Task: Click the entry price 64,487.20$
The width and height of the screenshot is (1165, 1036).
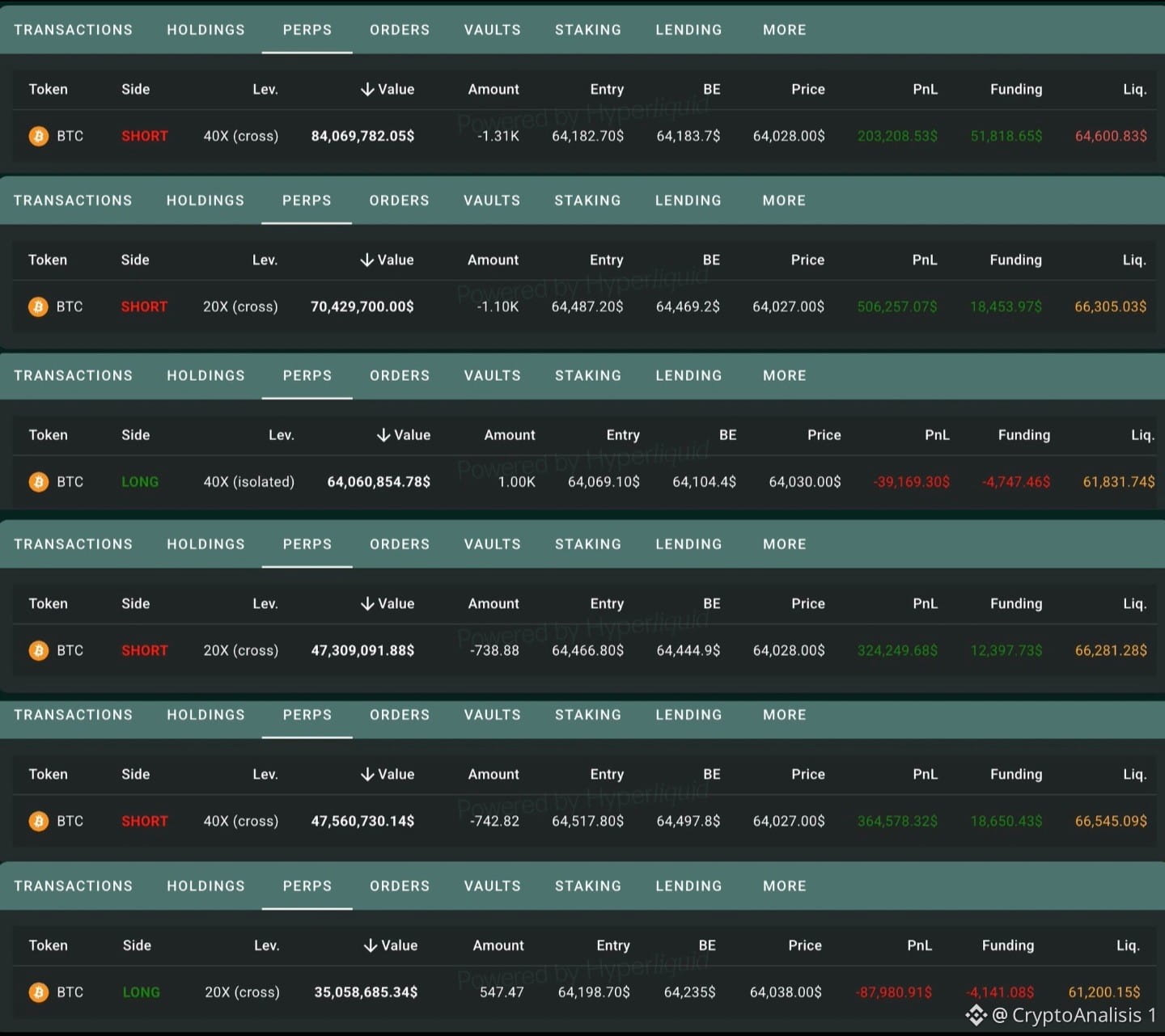Action: tap(587, 307)
